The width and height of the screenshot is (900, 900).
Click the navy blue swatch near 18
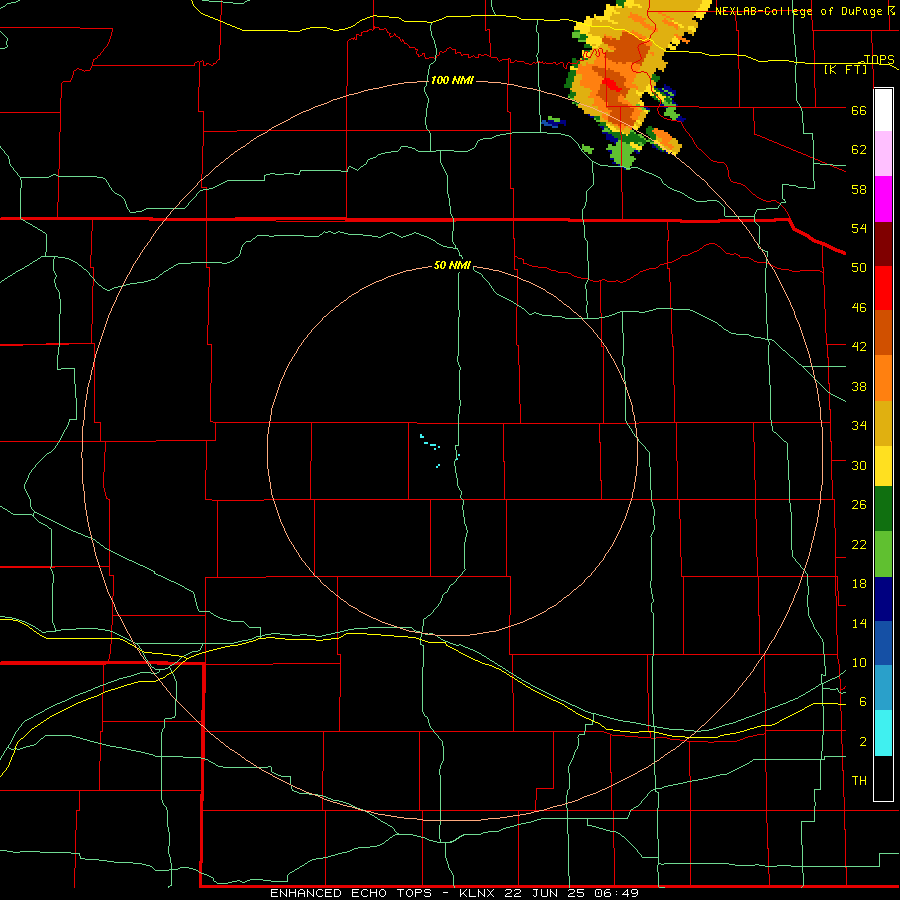(883, 599)
